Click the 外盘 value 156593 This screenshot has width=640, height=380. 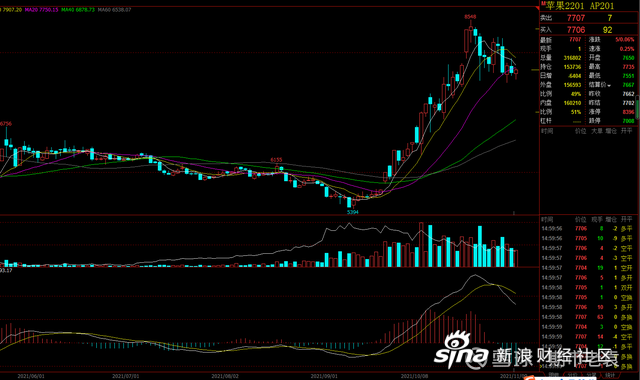point(572,85)
